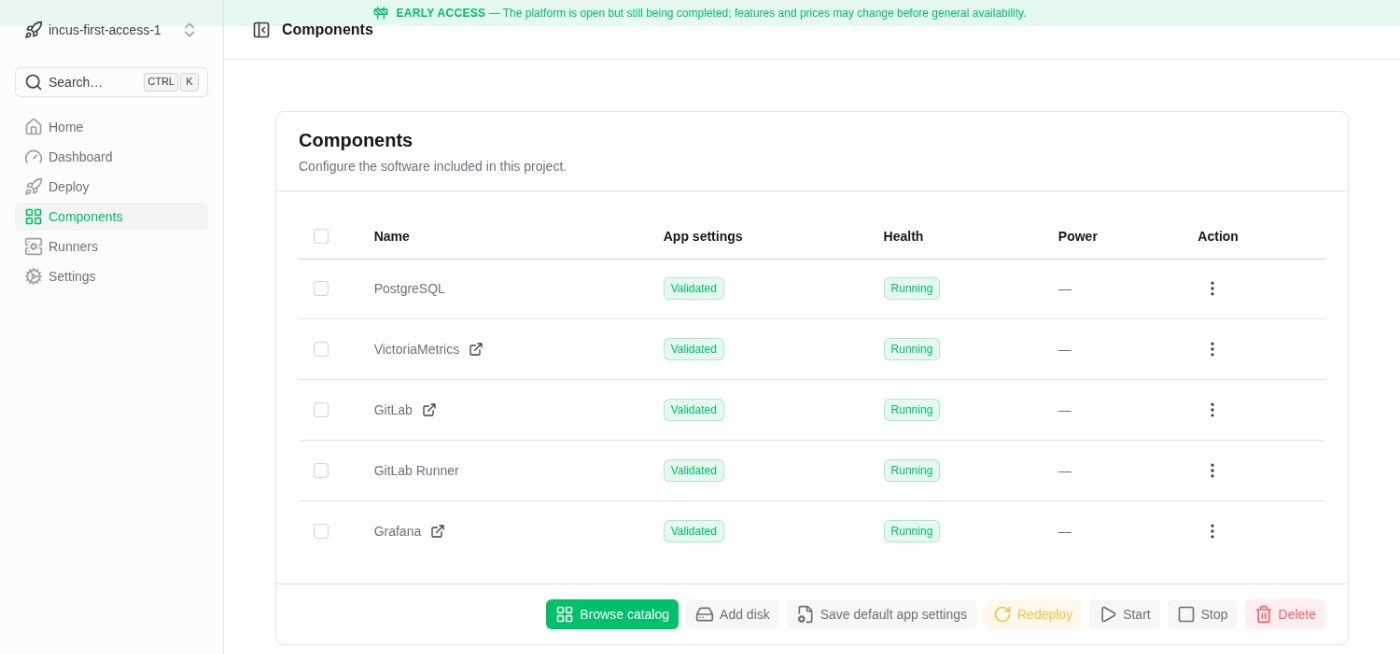Click Validated badge in GitLab row

[693, 410]
